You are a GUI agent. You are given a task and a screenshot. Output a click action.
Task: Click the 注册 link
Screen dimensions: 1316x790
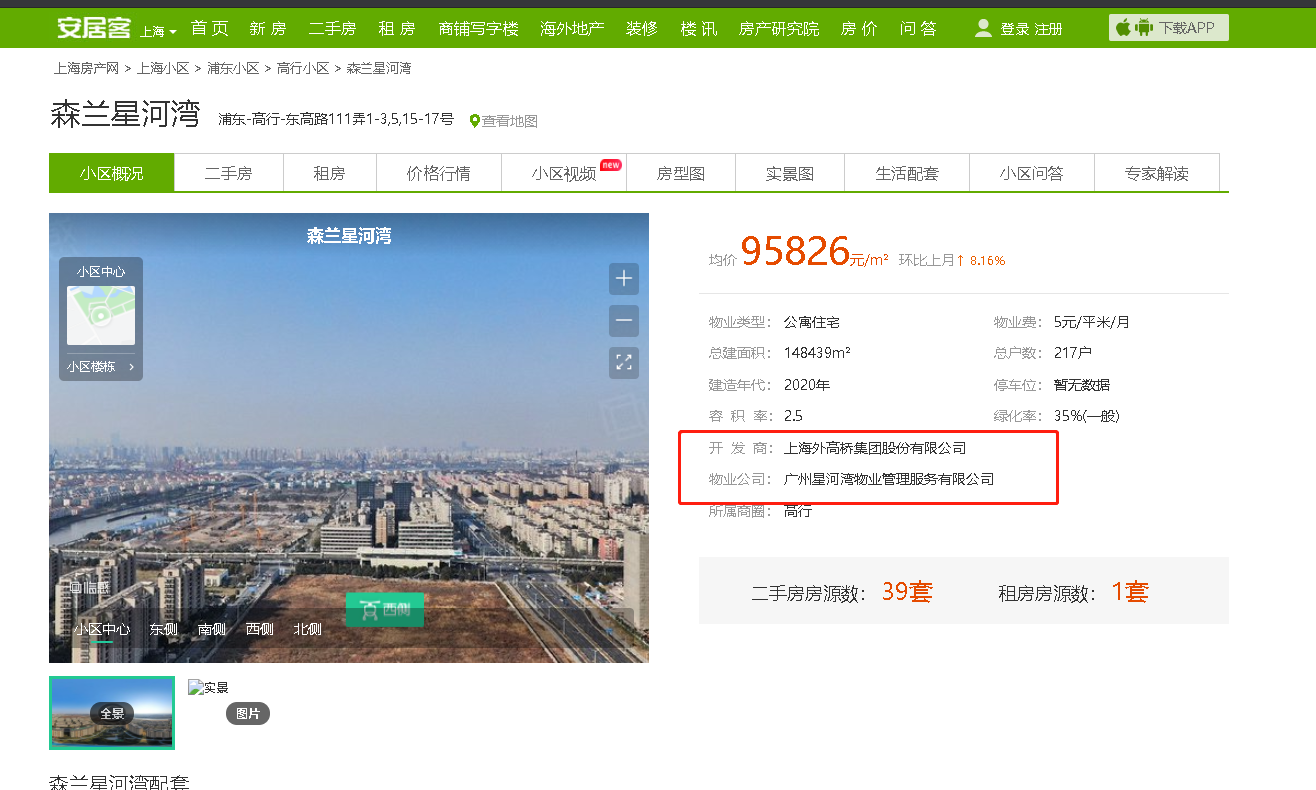(1049, 30)
